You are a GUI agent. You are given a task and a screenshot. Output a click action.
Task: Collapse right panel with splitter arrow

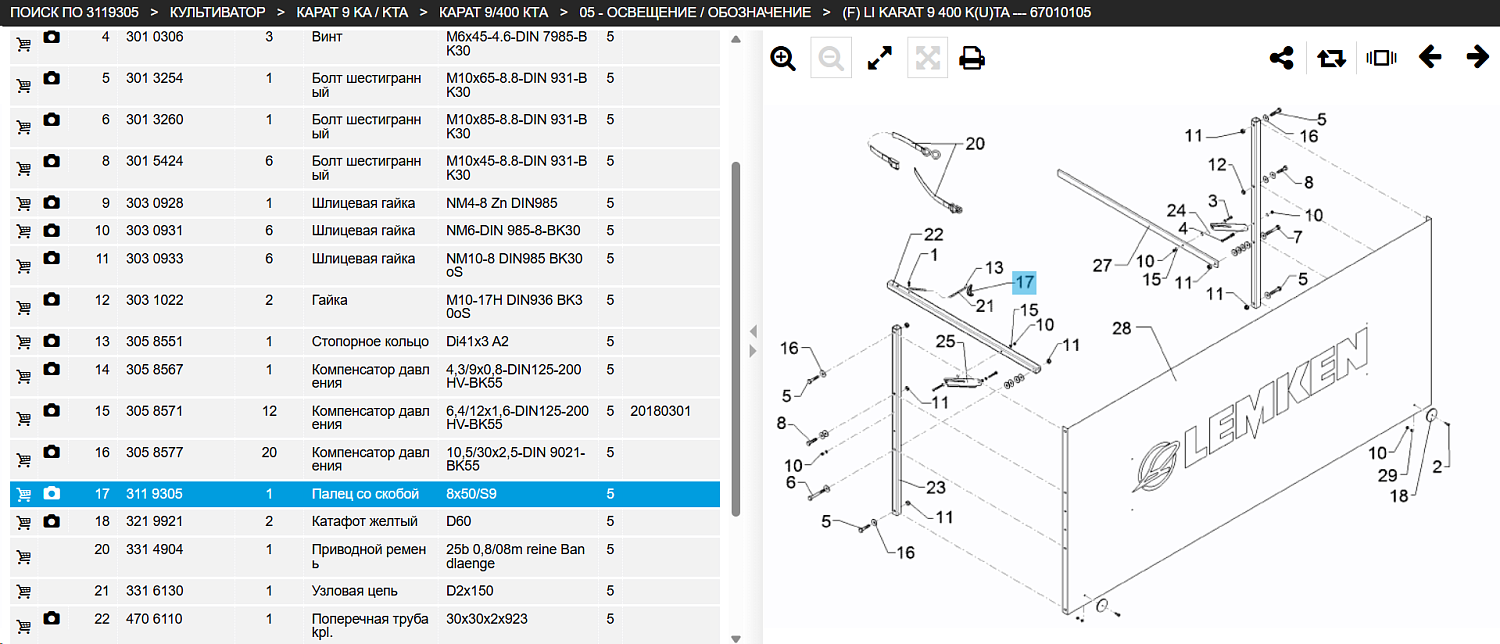(753, 350)
